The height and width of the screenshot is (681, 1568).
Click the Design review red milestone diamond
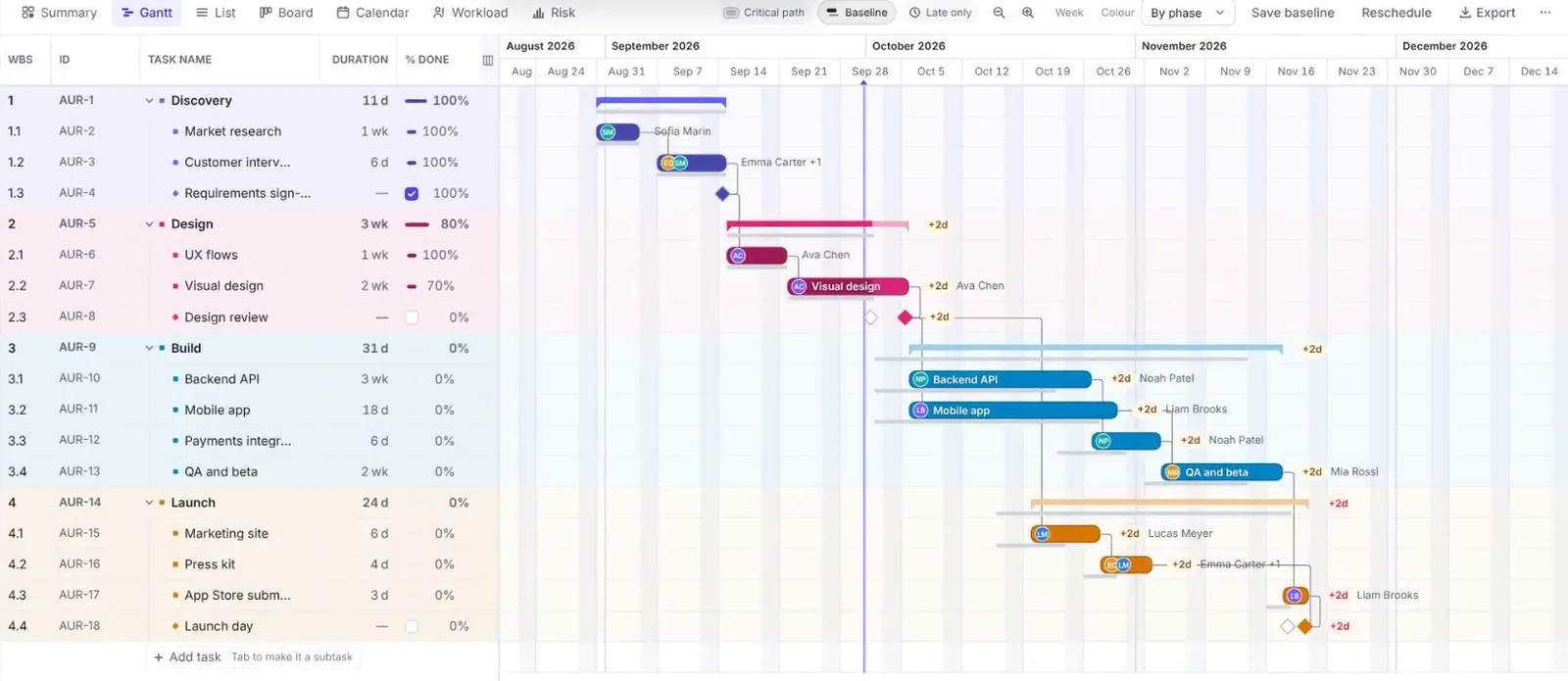coord(905,317)
